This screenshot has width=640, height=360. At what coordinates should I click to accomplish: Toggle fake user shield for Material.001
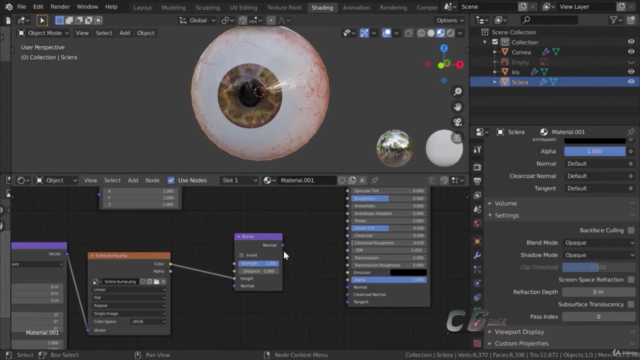coord(342,180)
